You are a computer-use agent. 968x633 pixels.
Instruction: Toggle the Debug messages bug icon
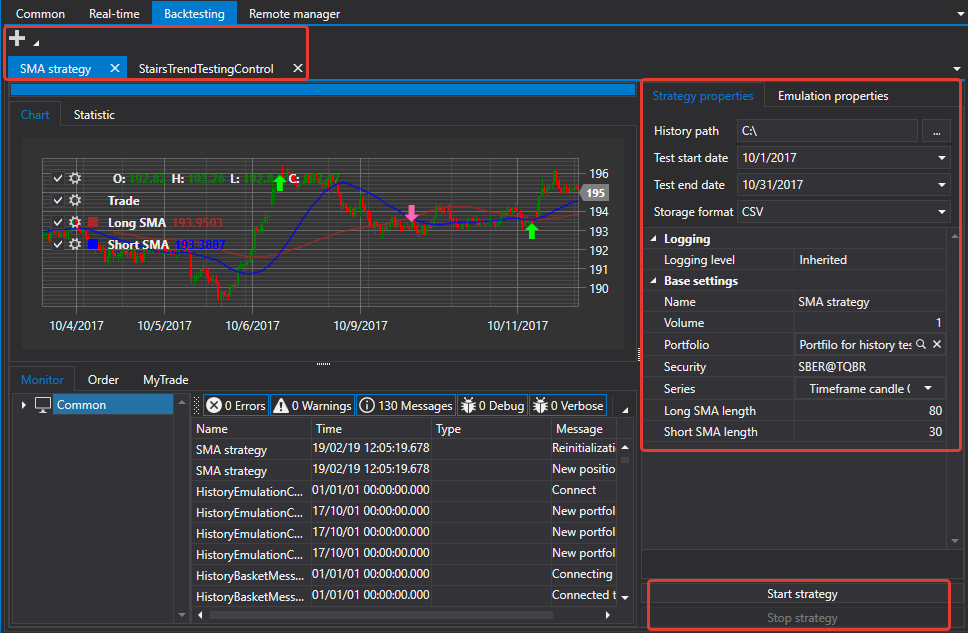coord(469,405)
